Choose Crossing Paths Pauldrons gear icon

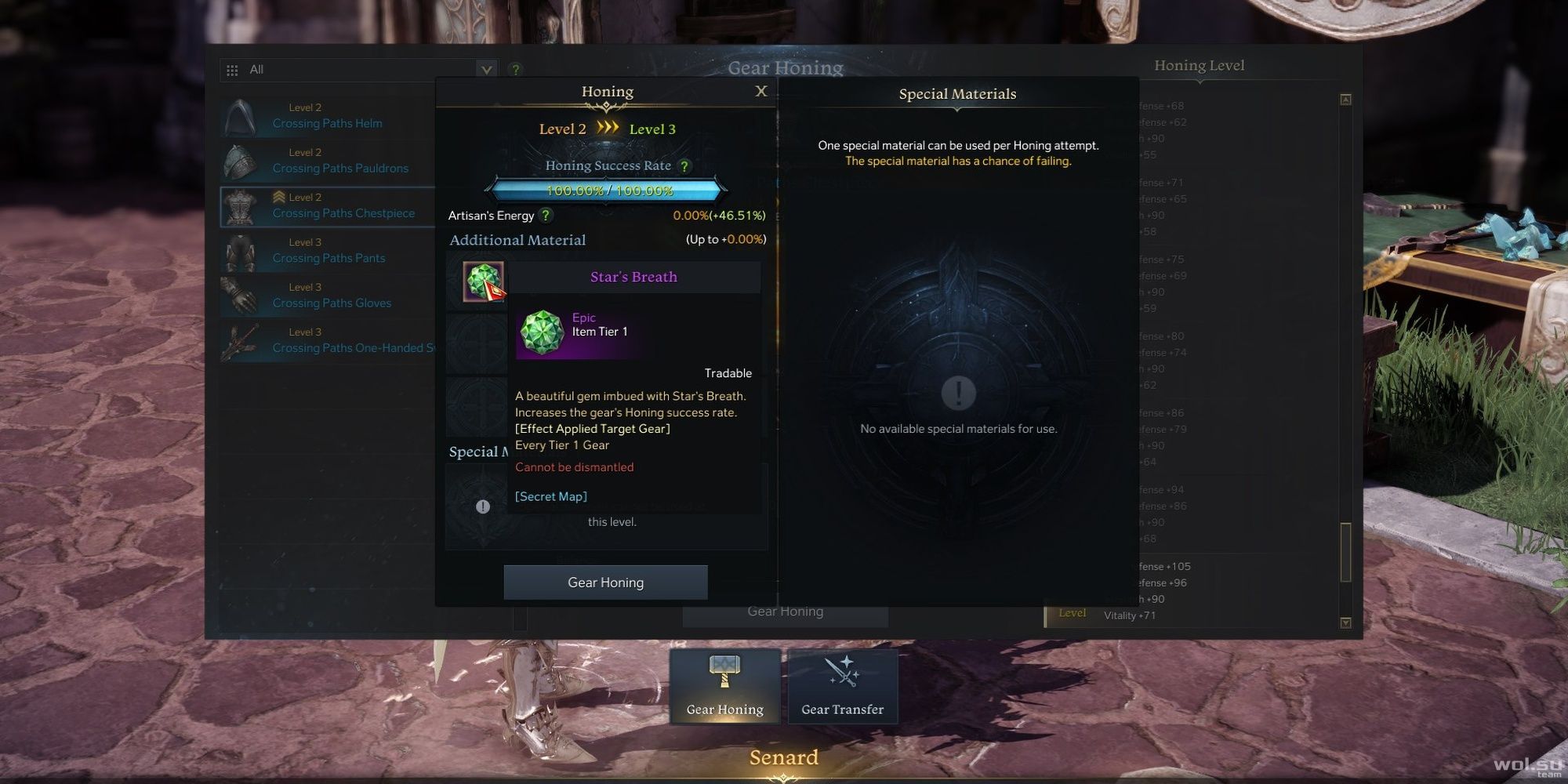[239, 161]
